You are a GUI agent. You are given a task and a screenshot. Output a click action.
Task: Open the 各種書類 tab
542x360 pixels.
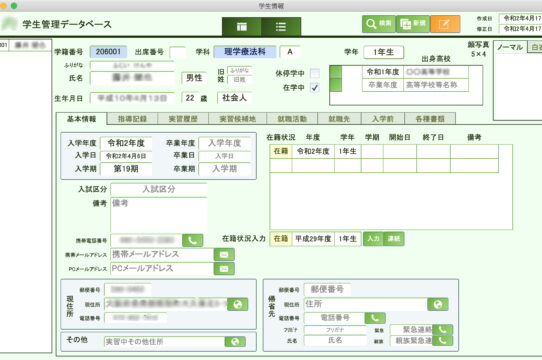tap(430, 119)
